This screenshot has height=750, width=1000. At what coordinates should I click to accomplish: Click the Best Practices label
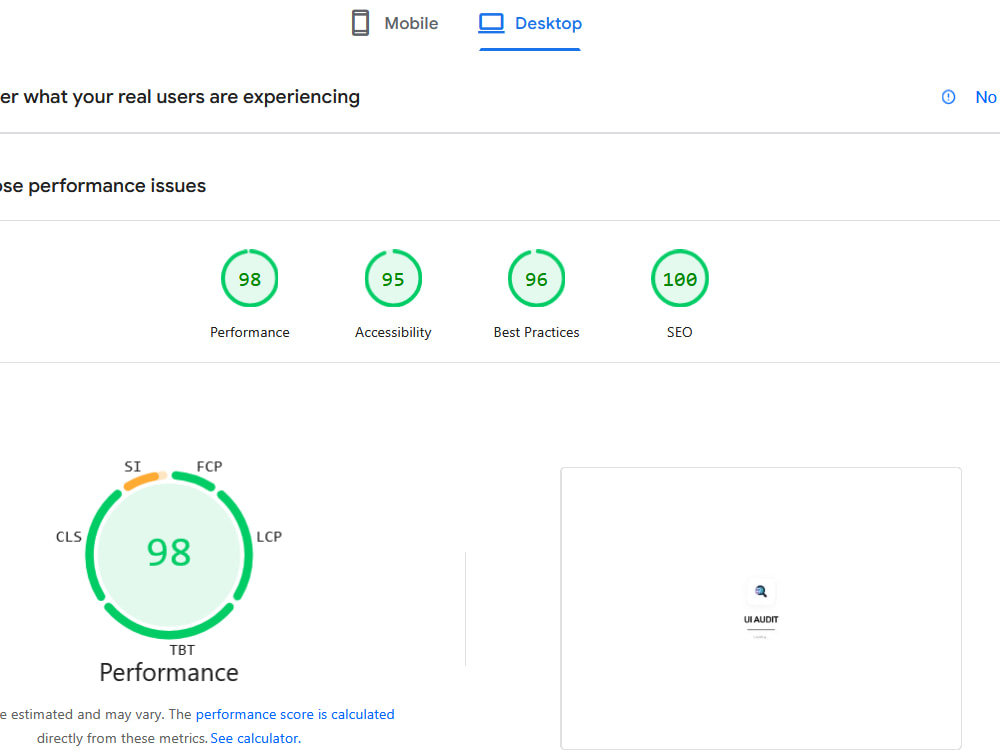point(536,332)
